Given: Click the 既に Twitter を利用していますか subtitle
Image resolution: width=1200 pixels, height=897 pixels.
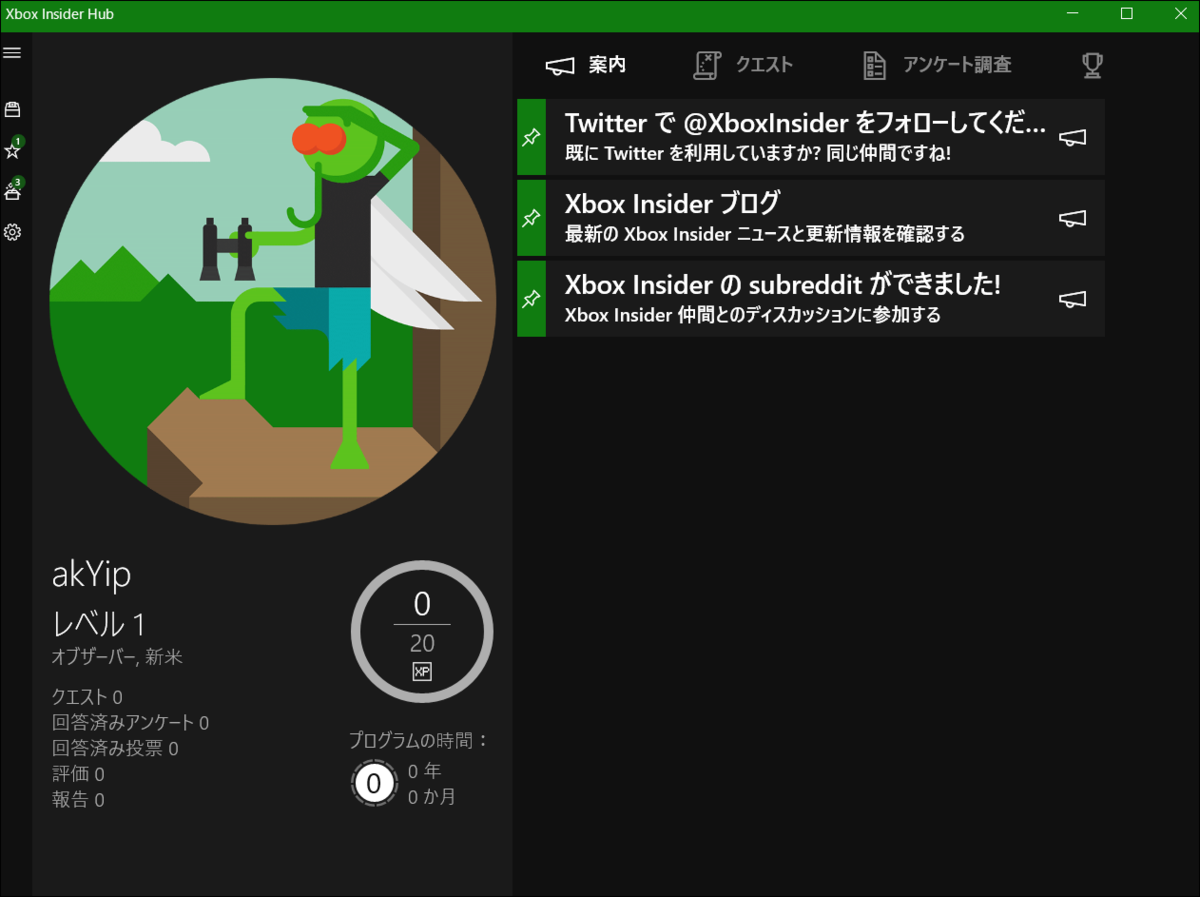Looking at the screenshot, I should 757,154.
